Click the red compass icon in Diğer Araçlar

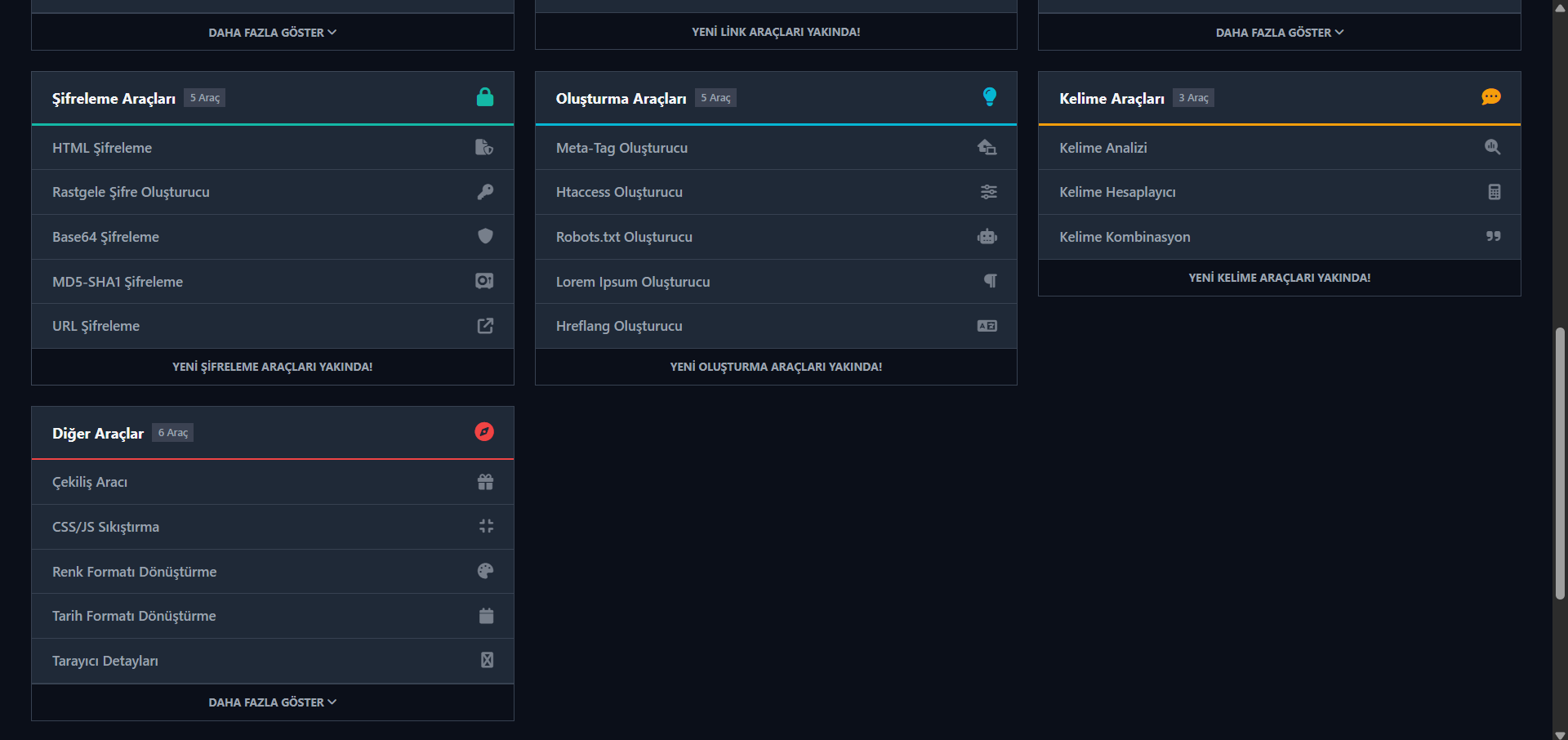pos(484,432)
